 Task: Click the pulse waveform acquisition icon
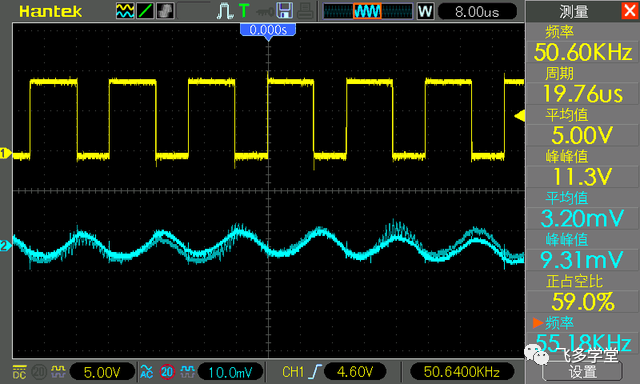[224, 11]
